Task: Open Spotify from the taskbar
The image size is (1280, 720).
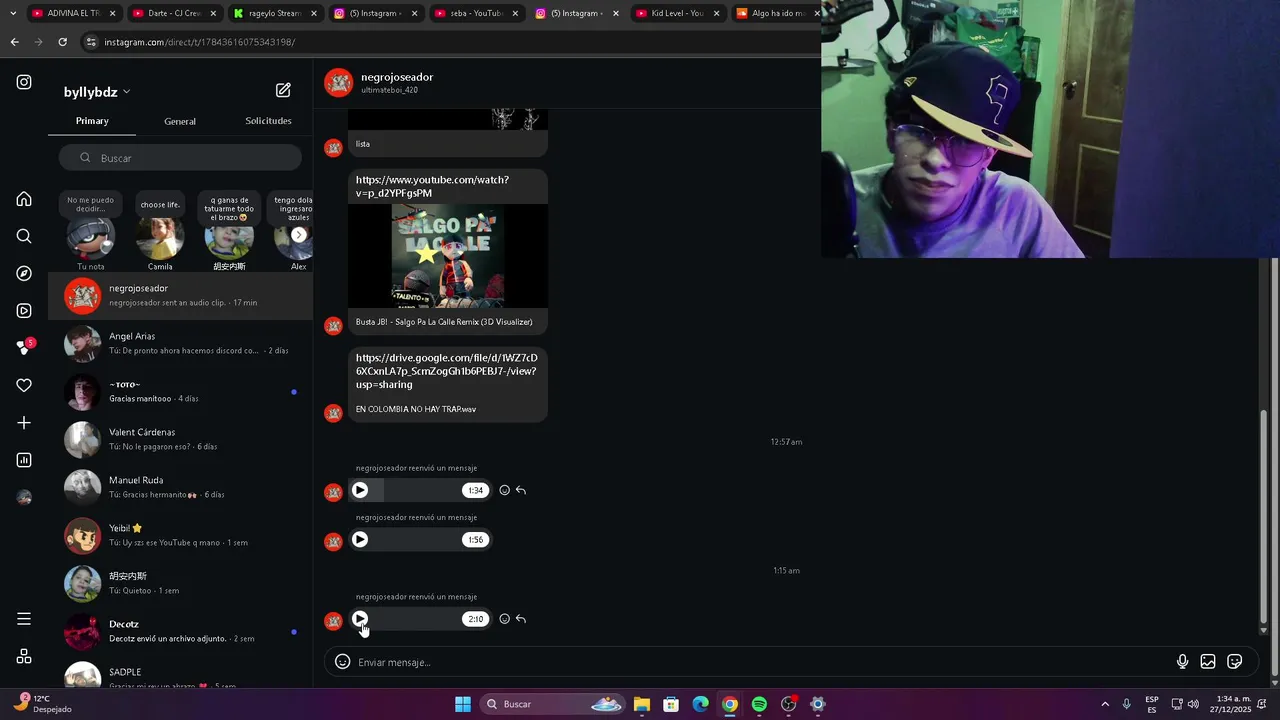Action: tap(759, 704)
